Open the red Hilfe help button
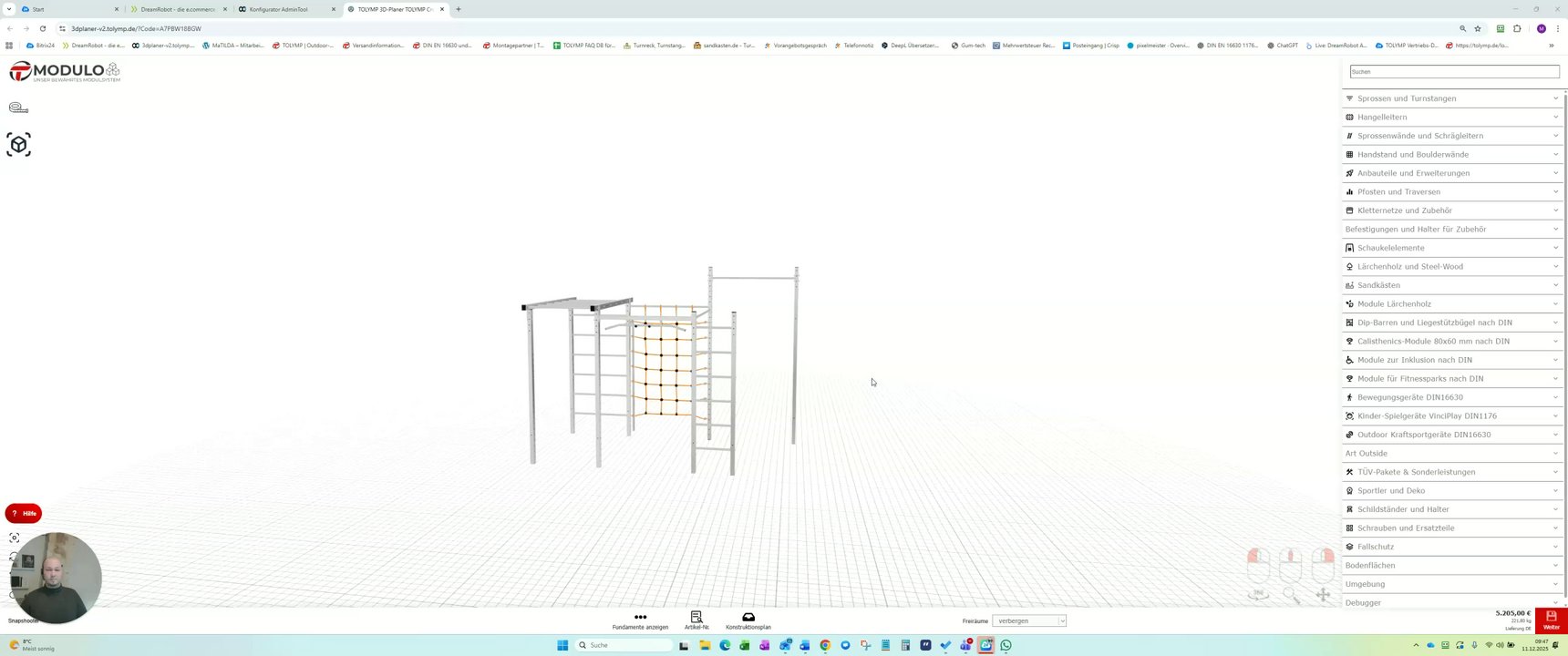 coord(24,513)
